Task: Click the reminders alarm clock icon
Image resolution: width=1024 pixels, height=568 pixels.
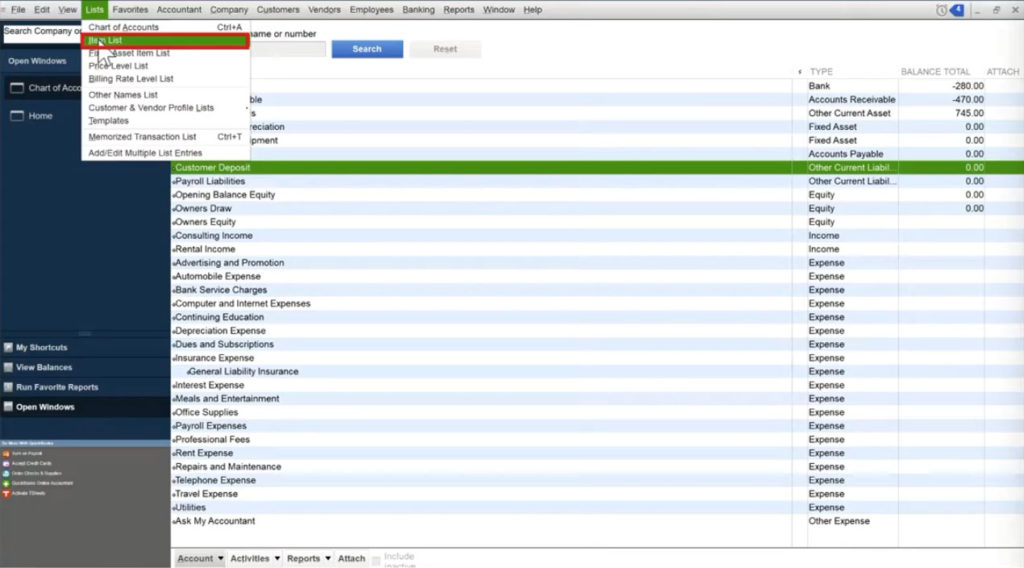Action: (x=941, y=9)
